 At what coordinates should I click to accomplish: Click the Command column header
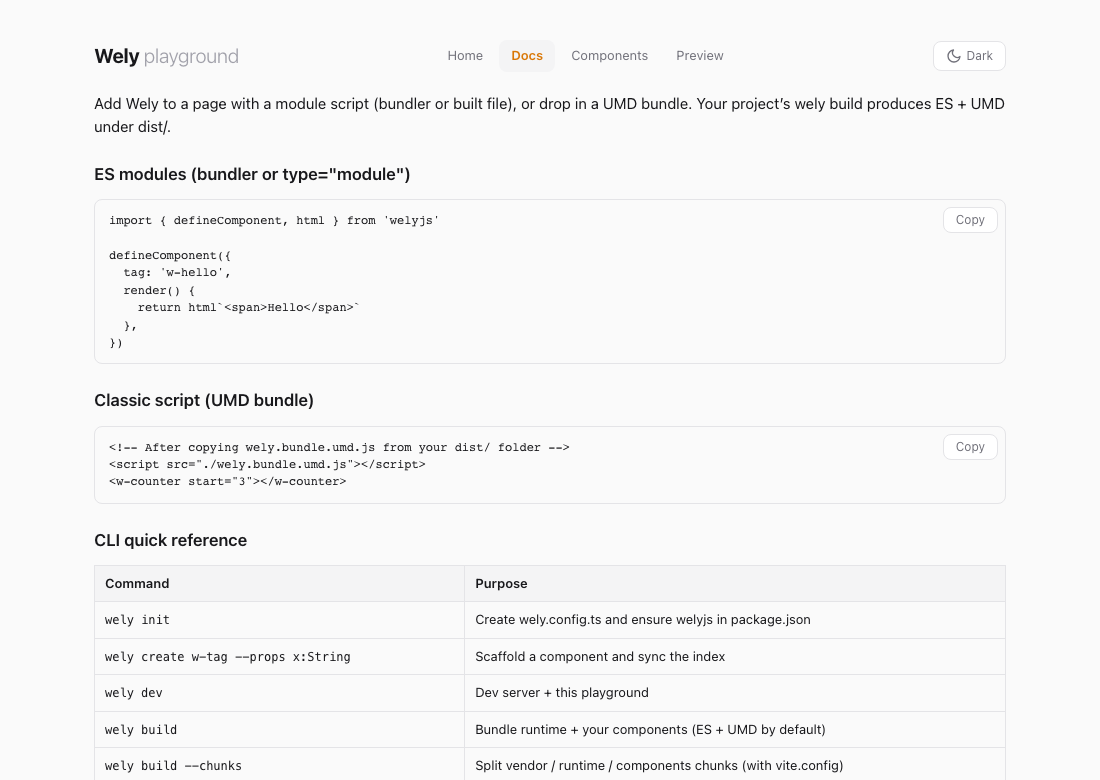coord(137,583)
